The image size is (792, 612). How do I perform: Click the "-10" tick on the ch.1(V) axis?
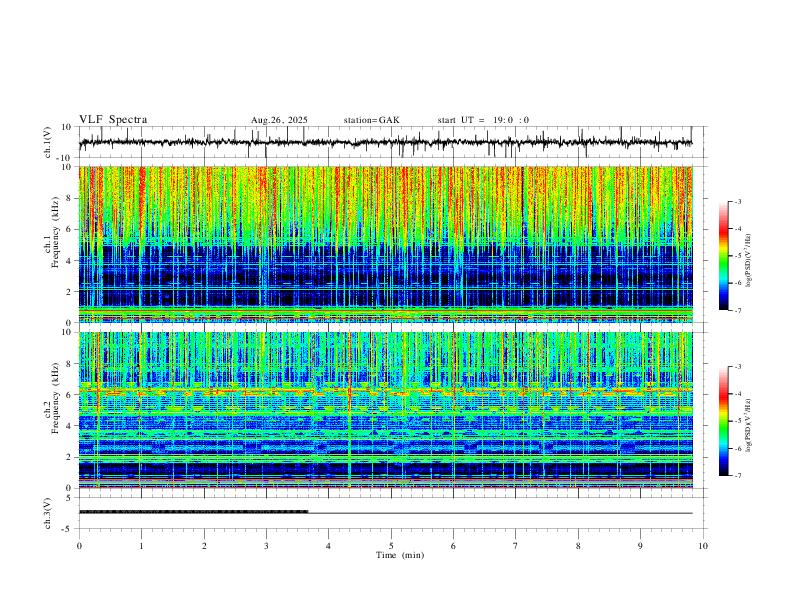click(65, 158)
